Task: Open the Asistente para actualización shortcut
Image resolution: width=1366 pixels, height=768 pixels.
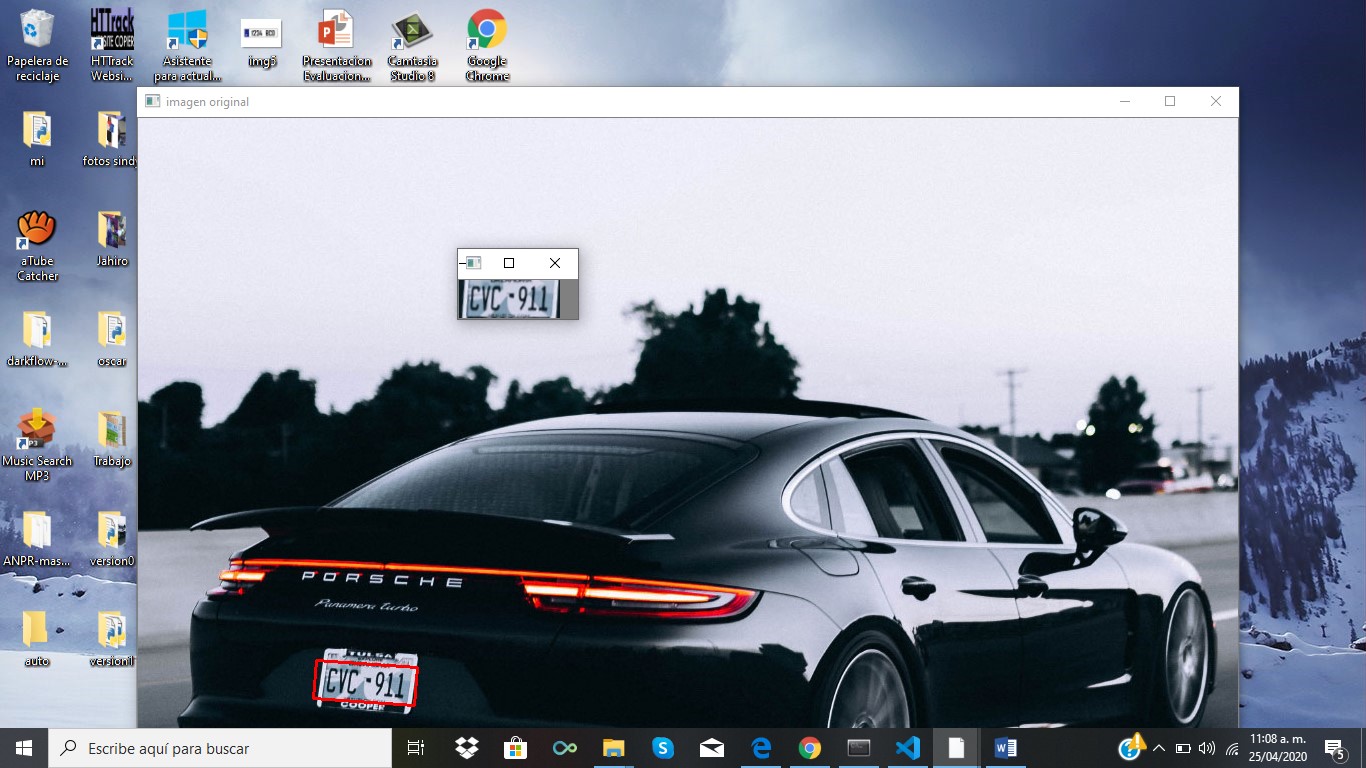Action: (x=187, y=45)
